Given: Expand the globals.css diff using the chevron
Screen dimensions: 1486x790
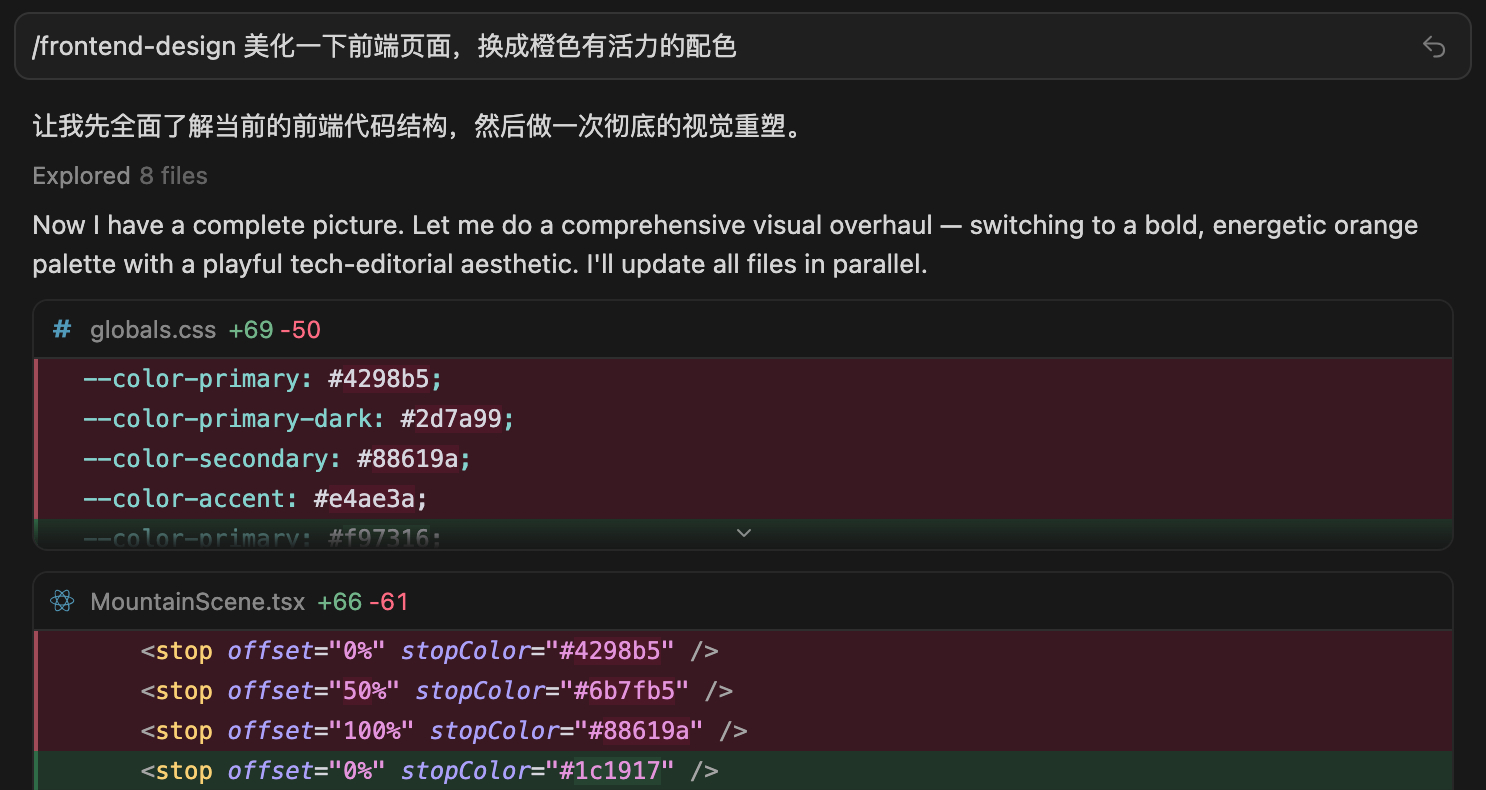Looking at the screenshot, I should click(x=743, y=534).
